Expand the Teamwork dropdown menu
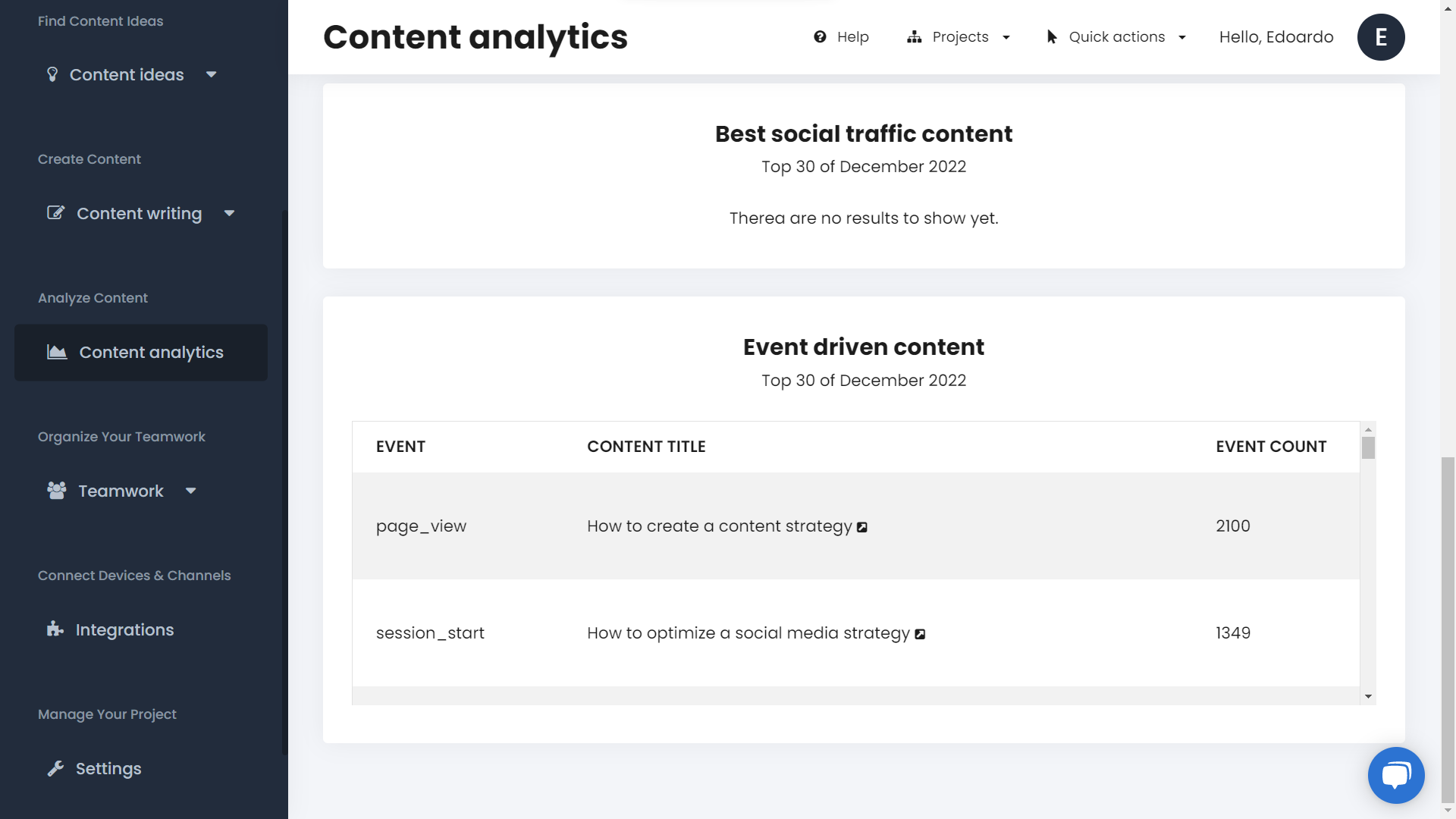Image resolution: width=1456 pixels, height=819 pixels. coord(190,491)
